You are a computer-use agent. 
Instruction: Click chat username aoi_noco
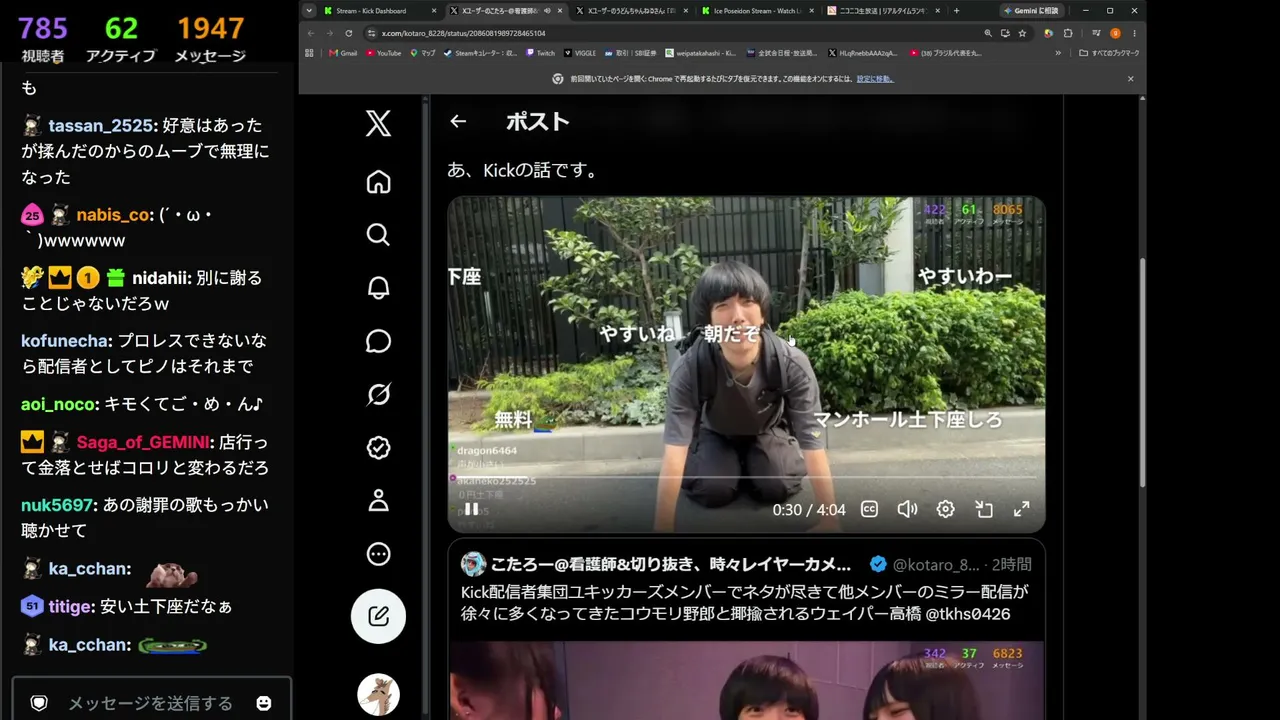click(59, 405)
